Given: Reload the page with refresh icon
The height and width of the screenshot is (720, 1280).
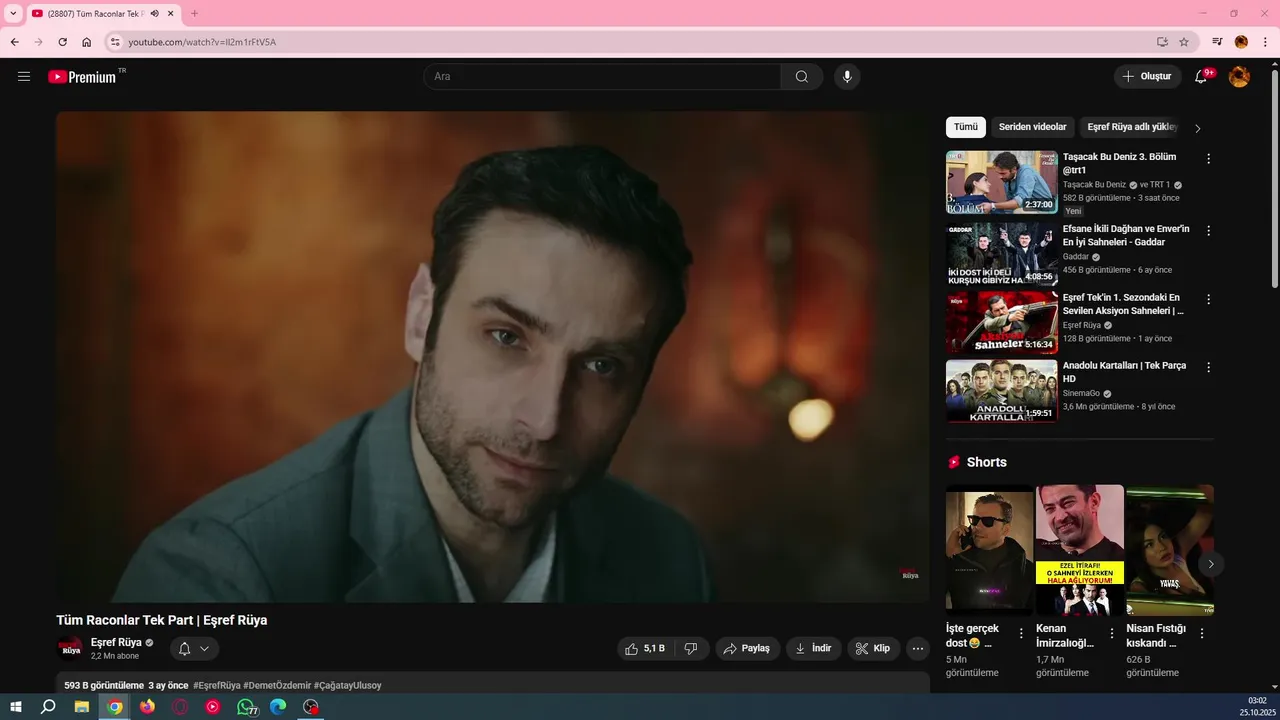Looking at the screenshot, I should pos(62,42).
